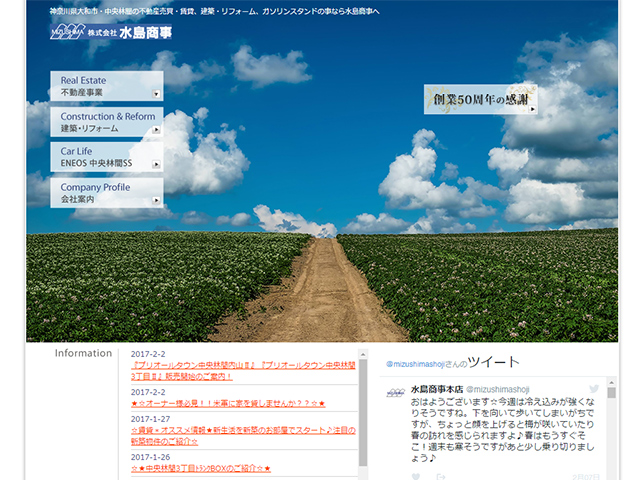Go to the Company Profile 会社案内 page
640x480 pixels.
100,193
